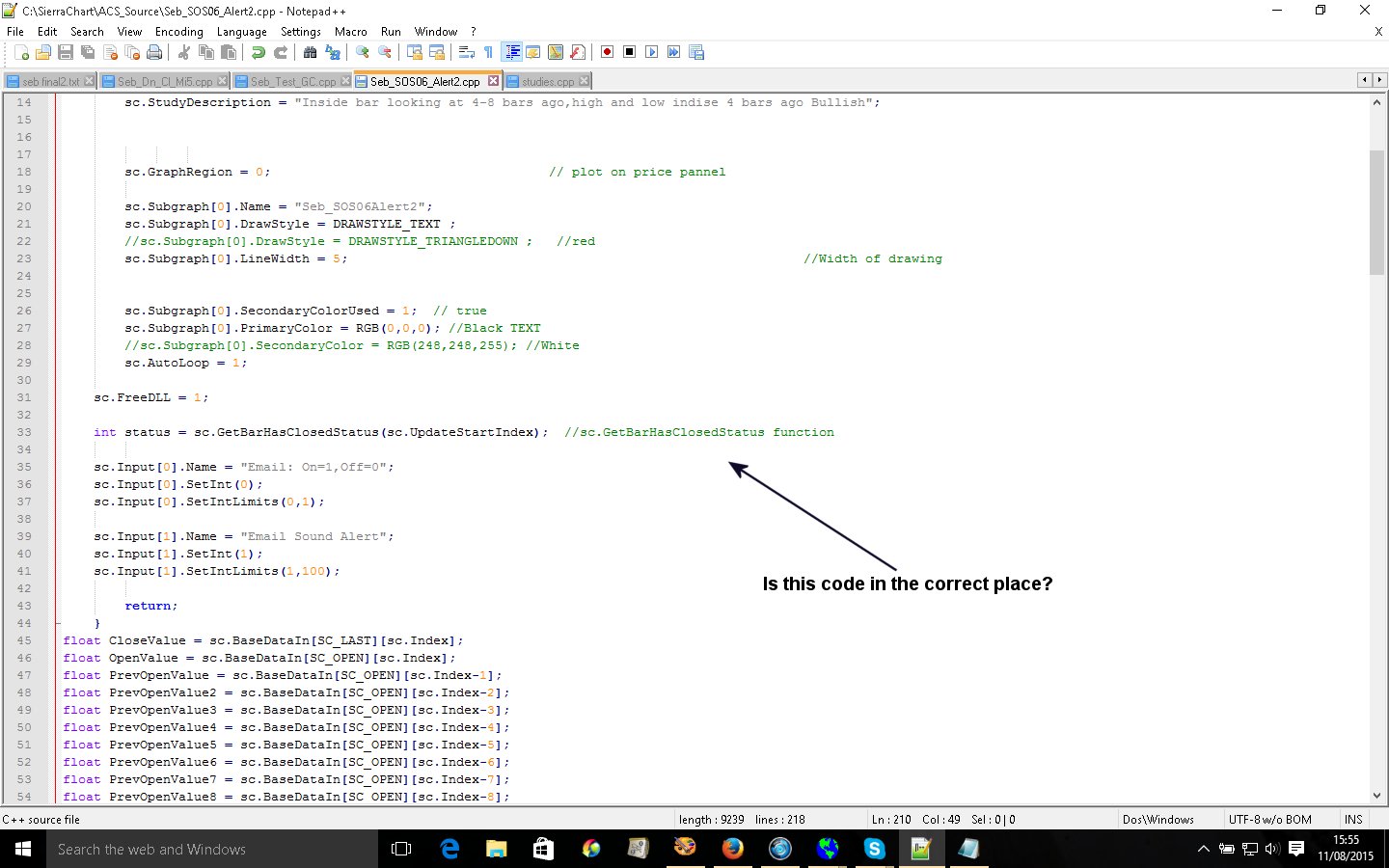This screenshot has height=868, width=1389.
Task: Open Find using the binoculars icon
Action: pos(310,52)
